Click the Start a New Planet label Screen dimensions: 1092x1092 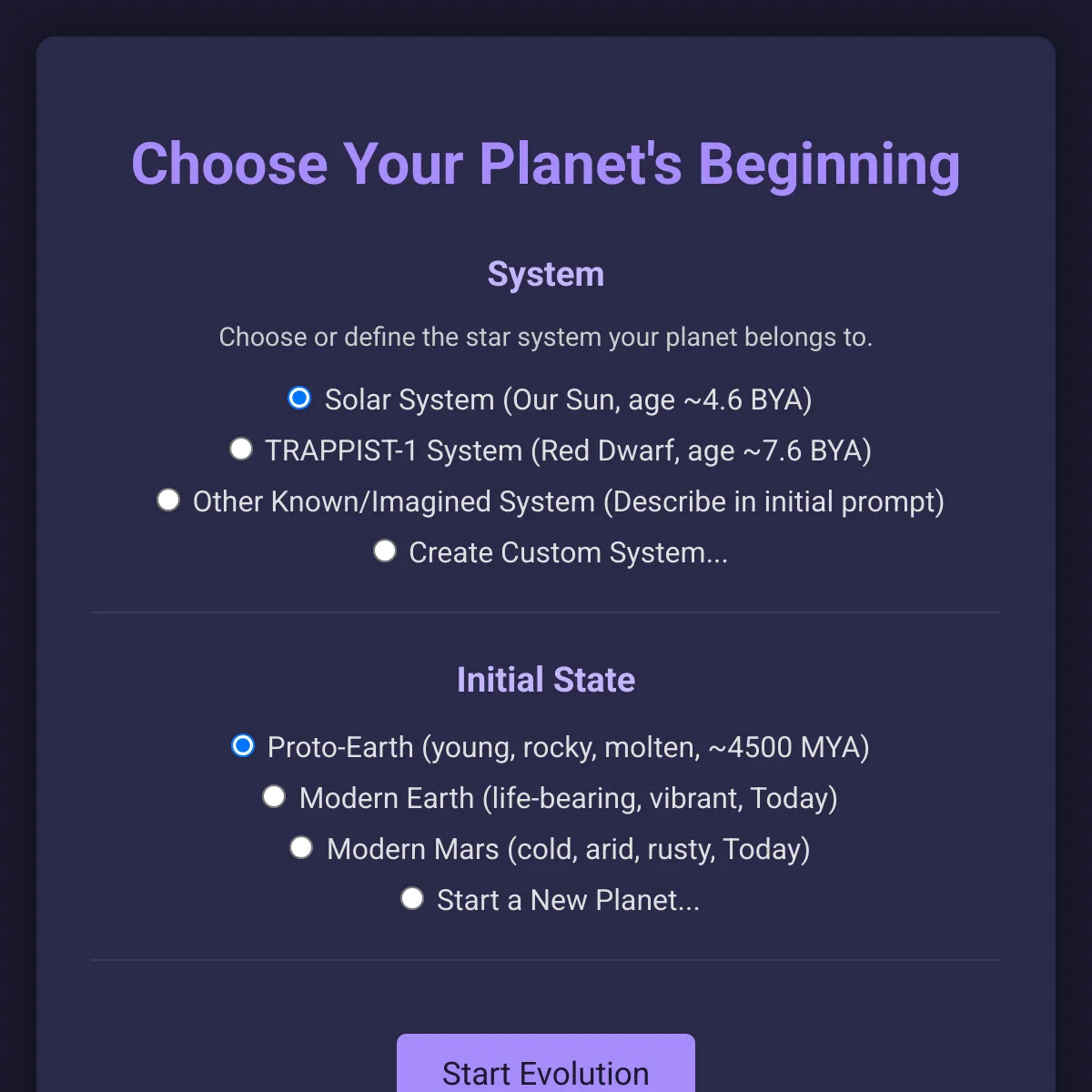[568, 899]
